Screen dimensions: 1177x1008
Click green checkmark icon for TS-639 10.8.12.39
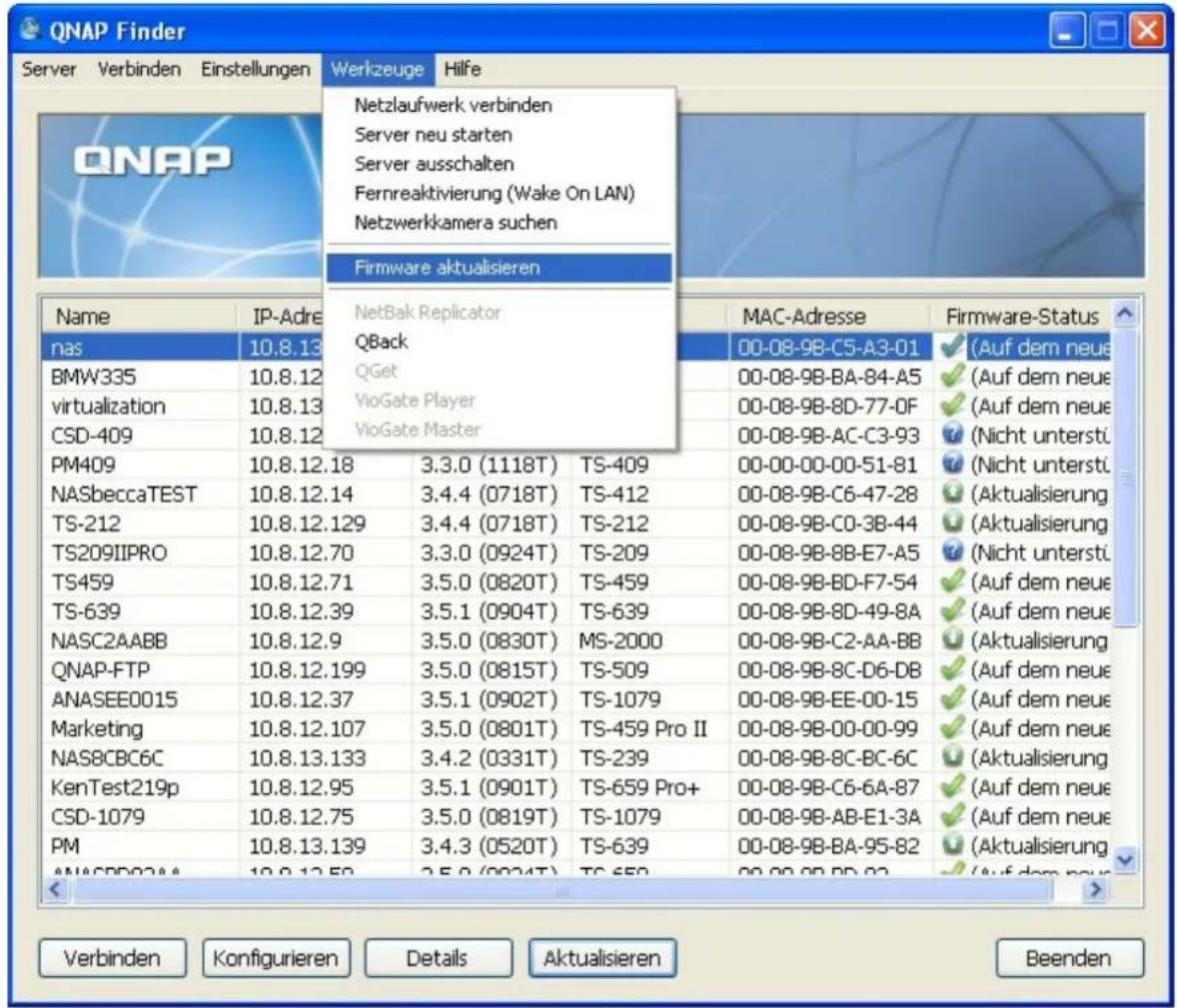952,610
